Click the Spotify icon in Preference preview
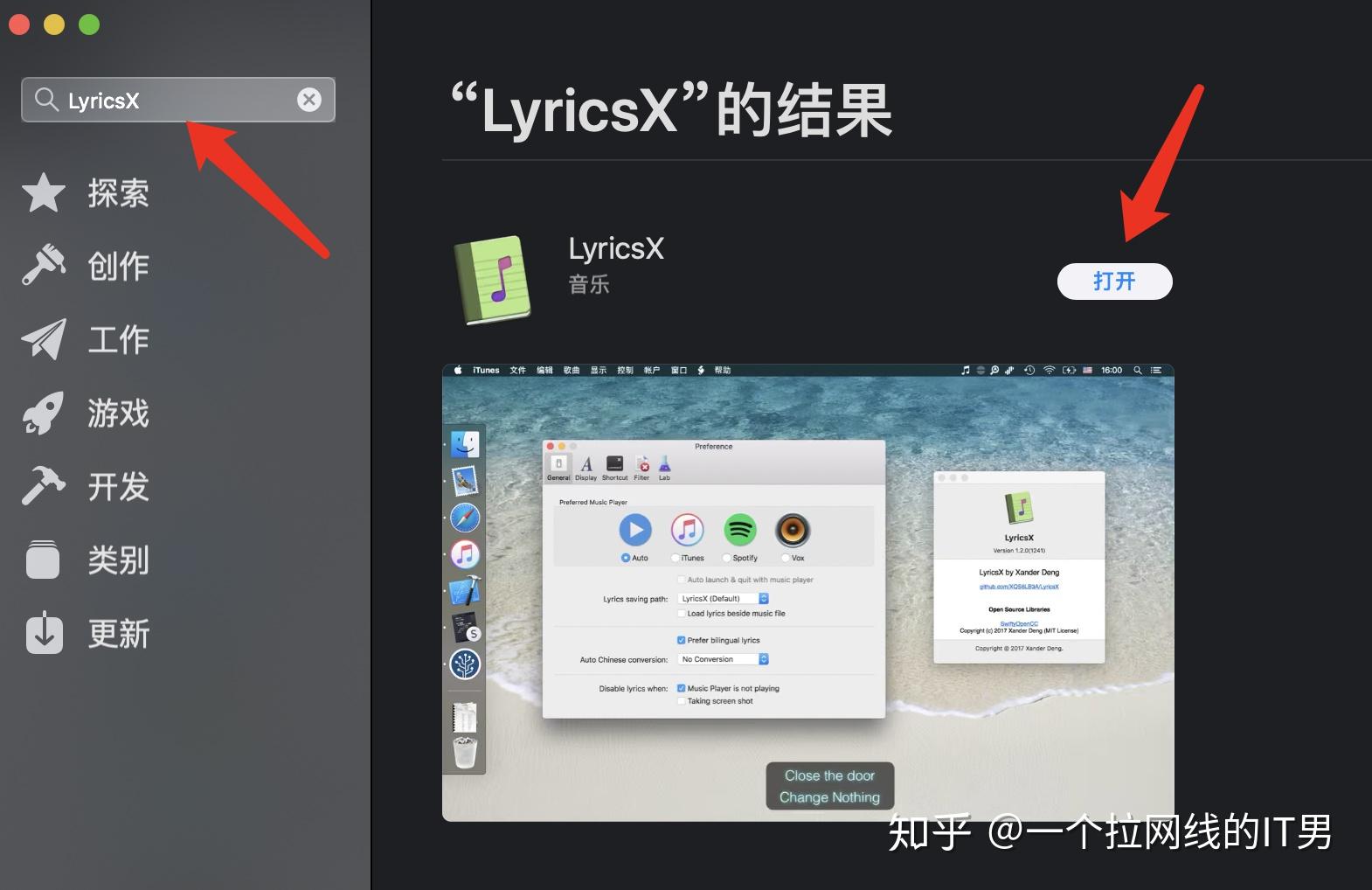The width and height of the screenshot is (1372, 890). [x=740, y=530]
